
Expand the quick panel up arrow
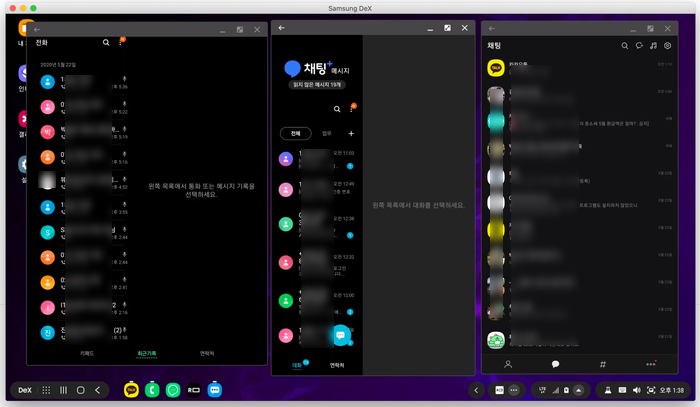579,390
